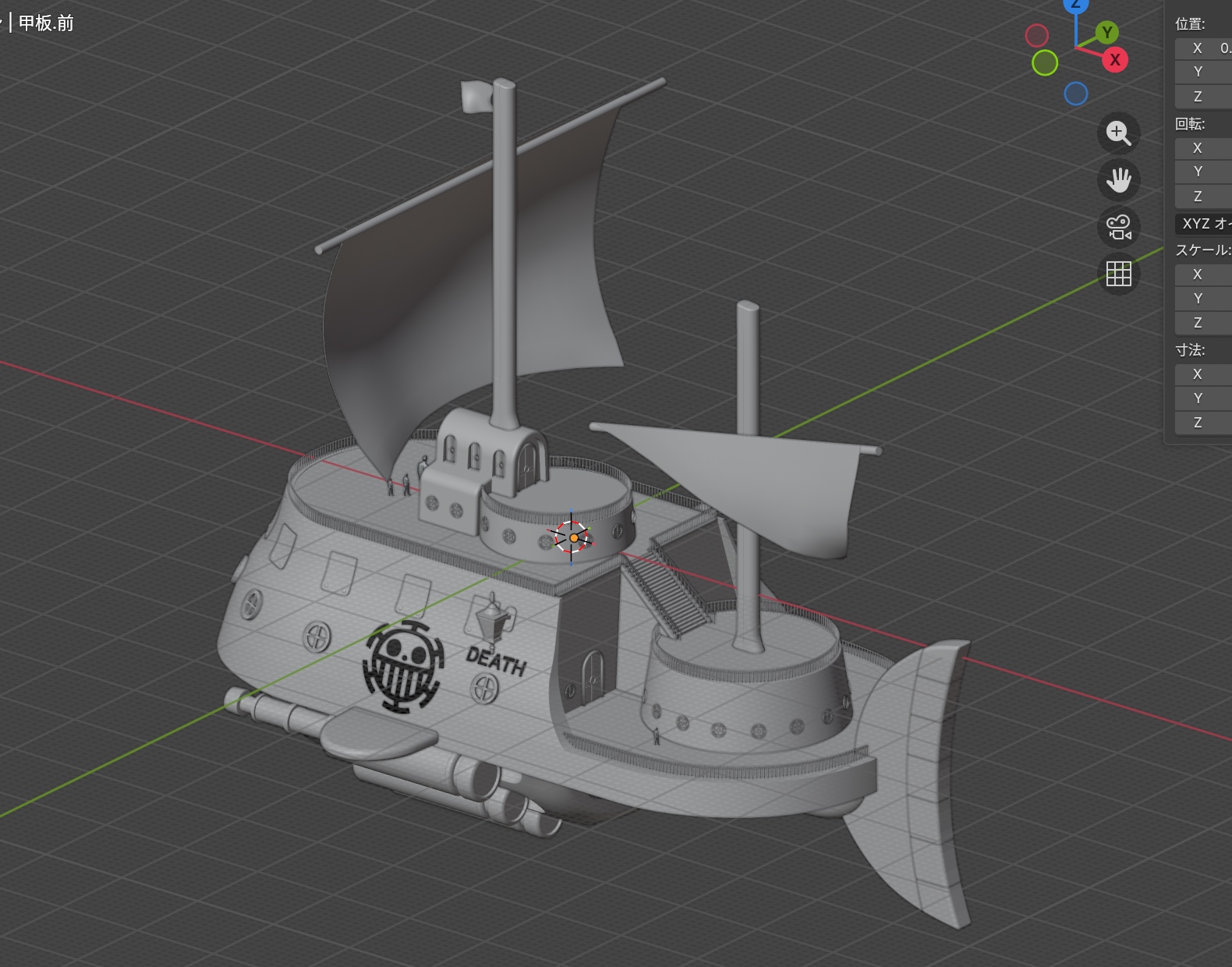
Task: Click the location (位置) Z field
Action: (x=1204, y=97)
